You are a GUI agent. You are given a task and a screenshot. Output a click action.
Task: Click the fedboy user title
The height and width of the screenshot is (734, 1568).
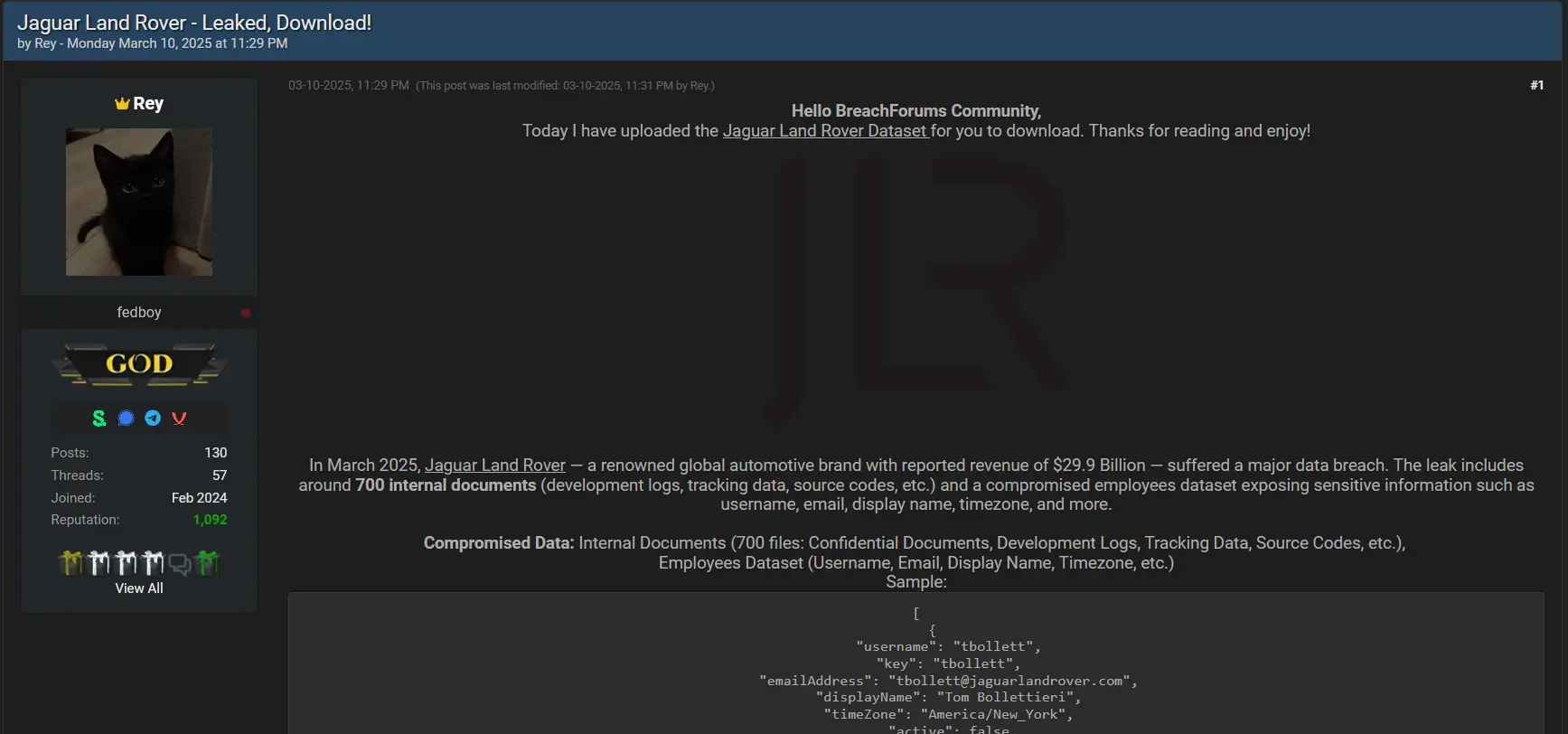(139, 312)
